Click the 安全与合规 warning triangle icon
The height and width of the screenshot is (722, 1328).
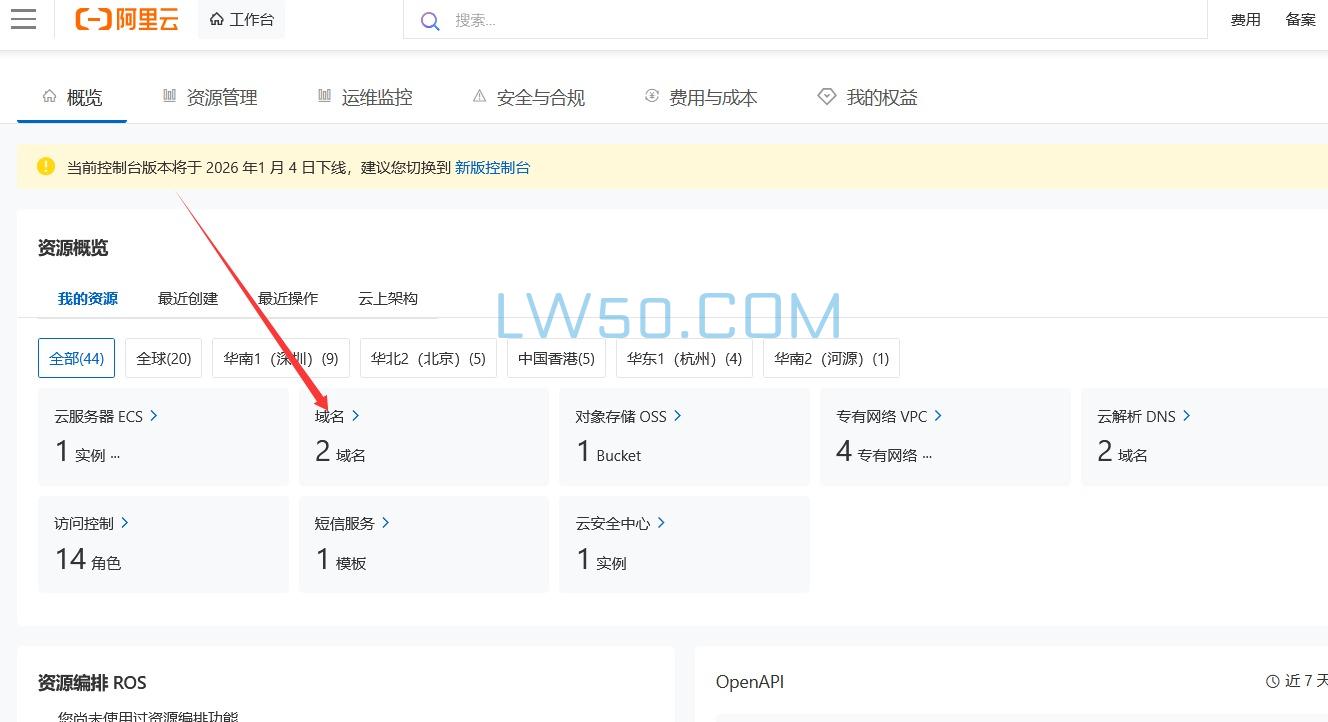pyautogui.click(x=478, y=96)
